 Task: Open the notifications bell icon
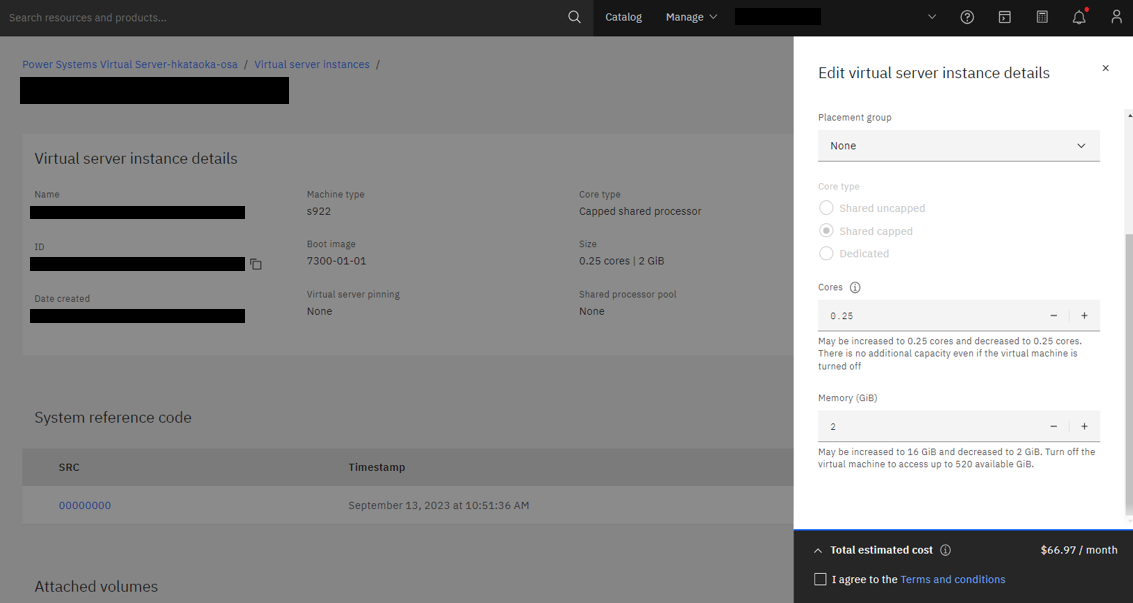pos(1079,17)
